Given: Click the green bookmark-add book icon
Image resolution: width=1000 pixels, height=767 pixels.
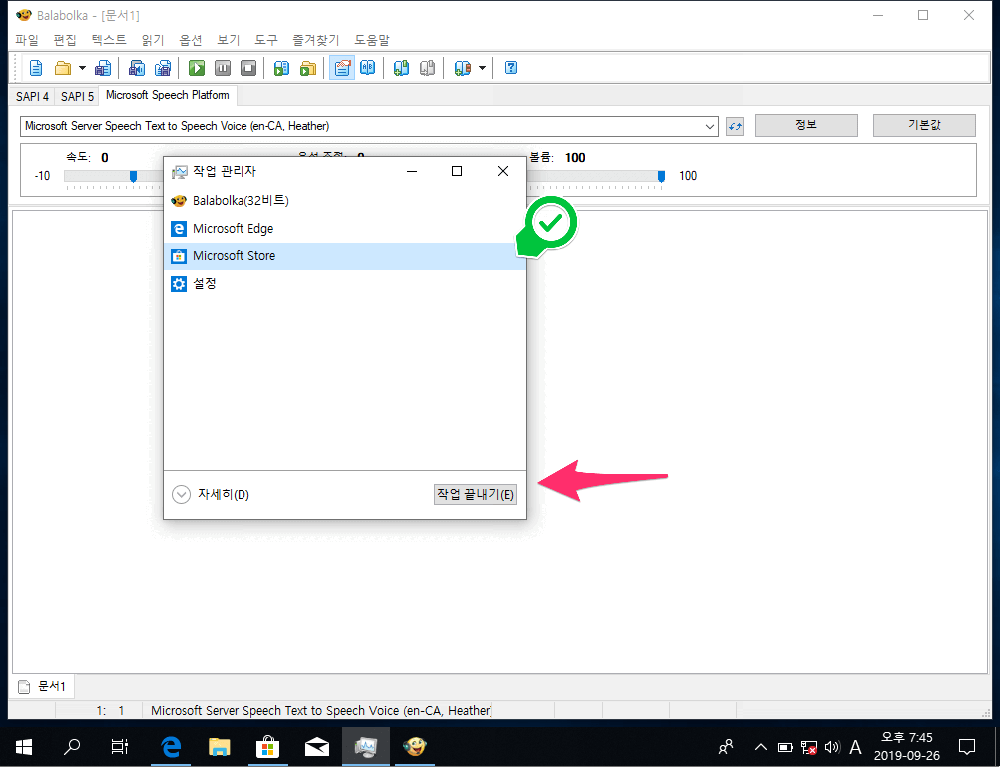Looking at the screenshot, I should [x=401, y=68].
